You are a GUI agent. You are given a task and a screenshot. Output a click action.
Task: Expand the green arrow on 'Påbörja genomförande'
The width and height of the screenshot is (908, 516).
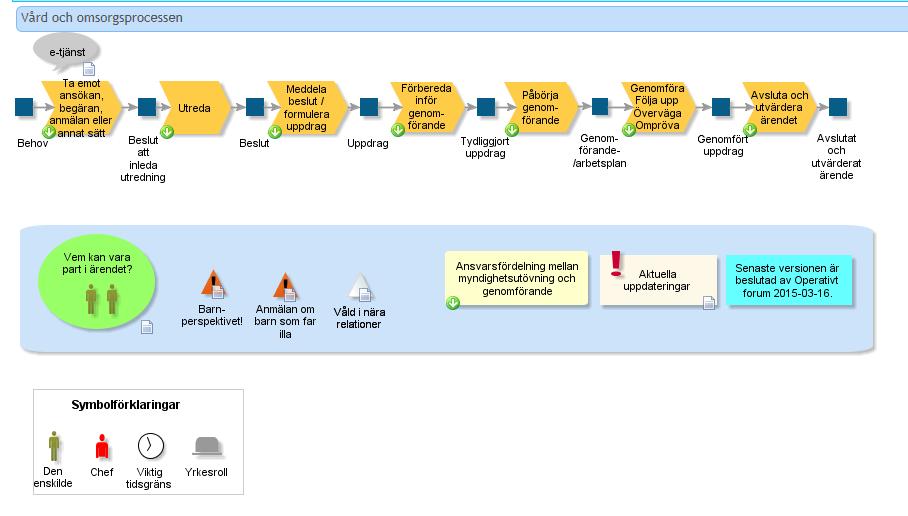click(511, 129)
